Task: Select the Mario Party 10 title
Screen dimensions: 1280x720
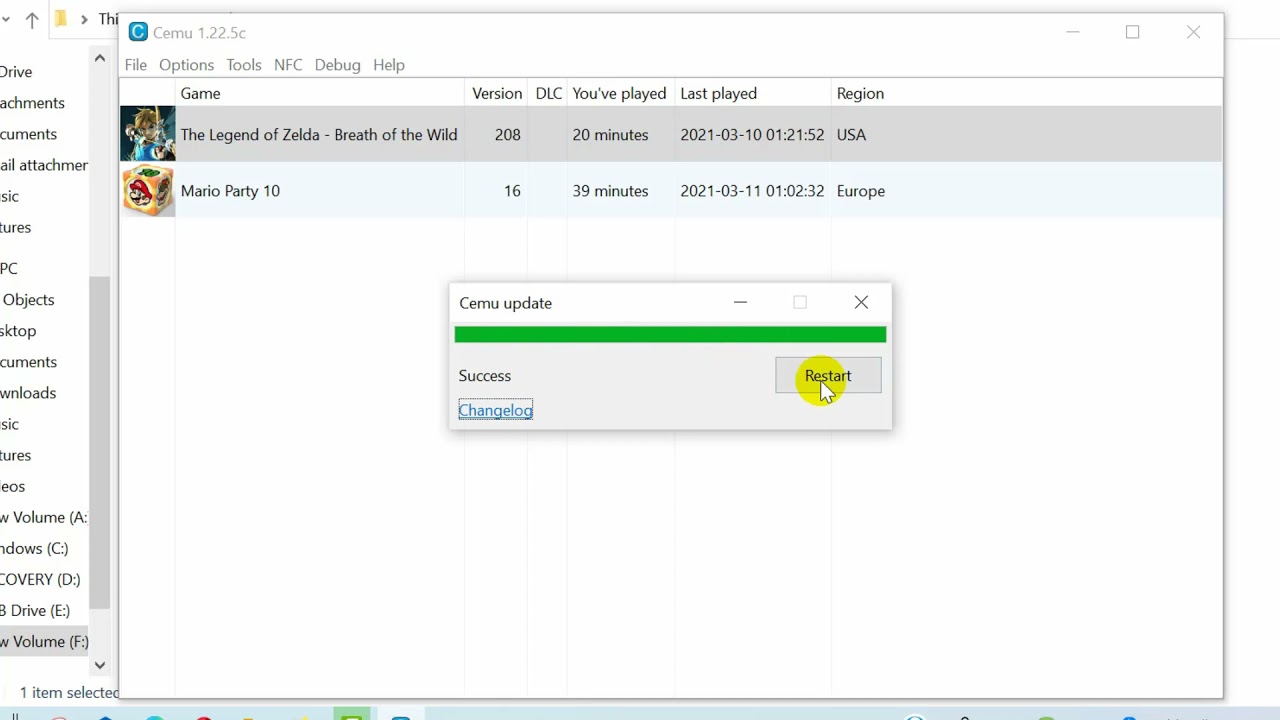Action: [230, 191]
